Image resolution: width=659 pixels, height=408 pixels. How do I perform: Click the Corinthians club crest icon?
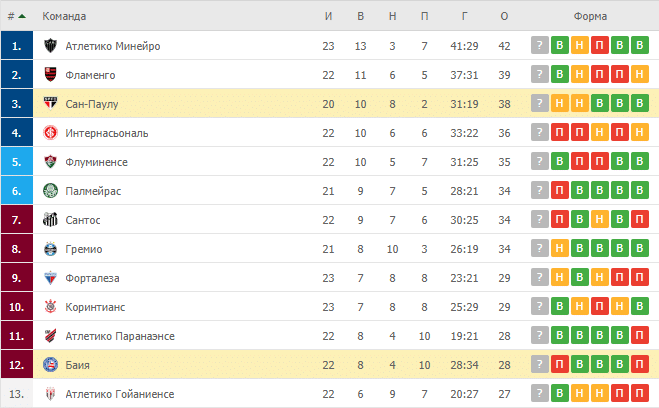click(50, 306)
